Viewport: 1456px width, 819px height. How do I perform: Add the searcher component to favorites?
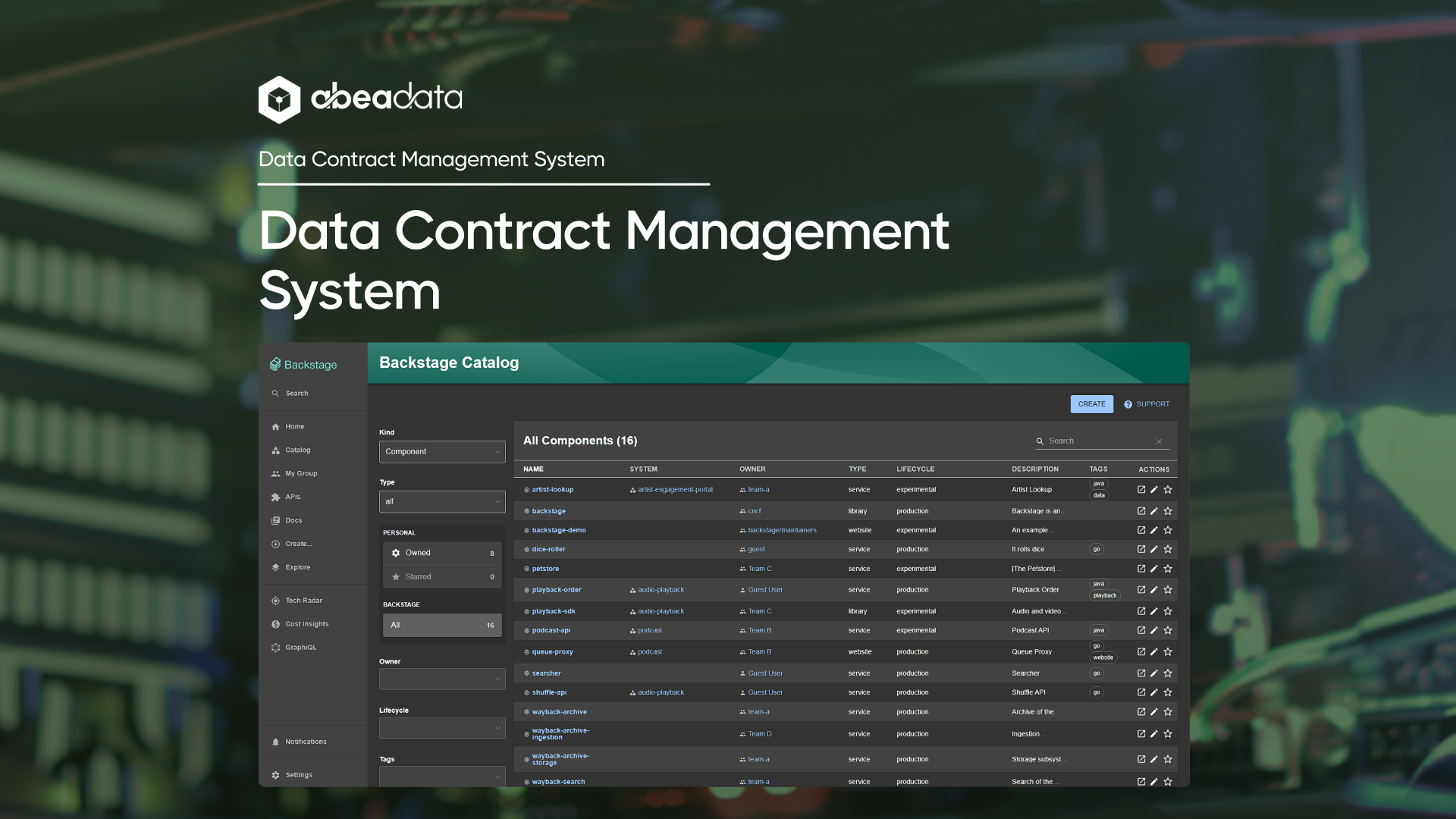click(1168, 673)
